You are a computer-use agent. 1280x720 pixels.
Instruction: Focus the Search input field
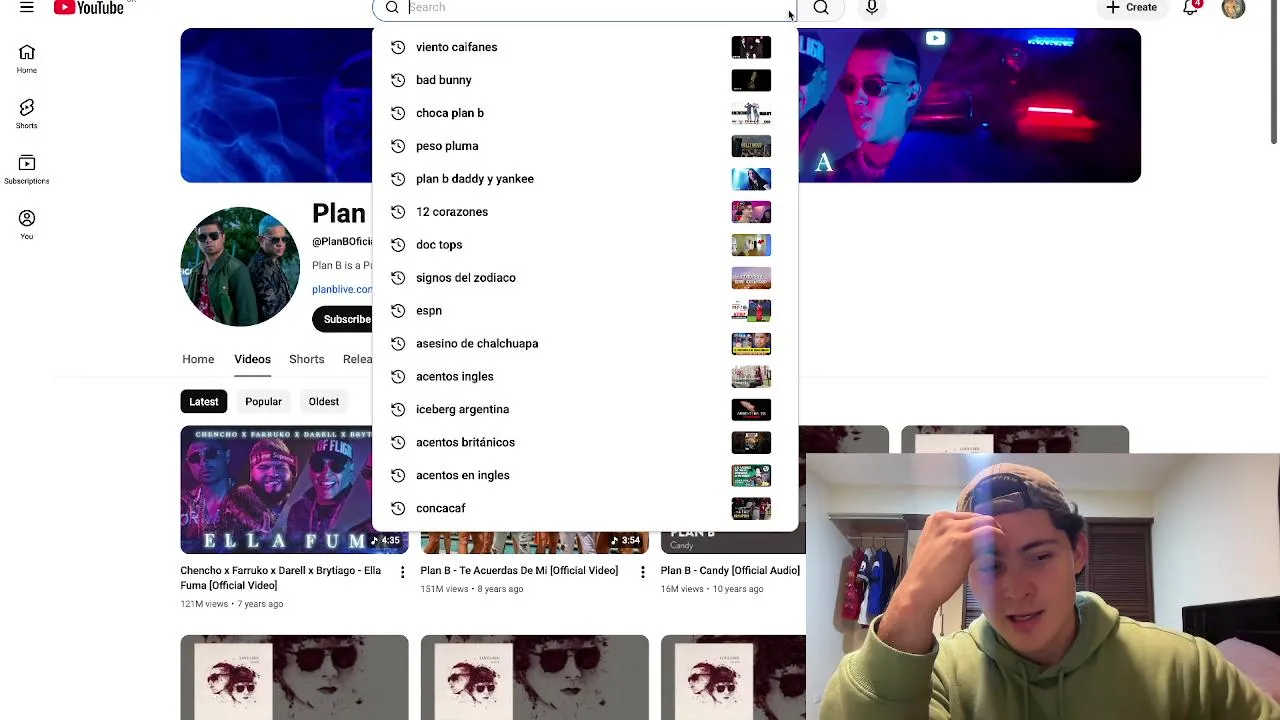pos(596,8)
